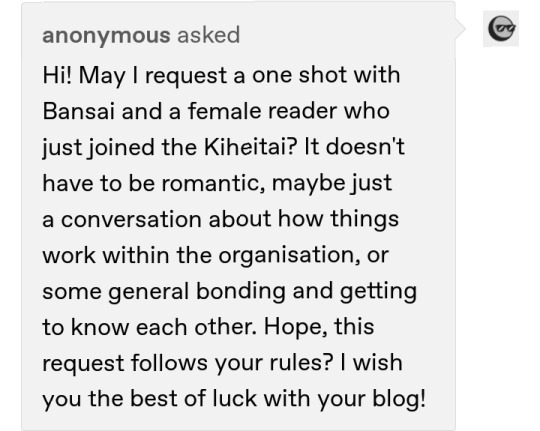Click the word 'romantic,' in the ask
The width and height of the screenshot is (540, 431).
click(x=214, y=183)
